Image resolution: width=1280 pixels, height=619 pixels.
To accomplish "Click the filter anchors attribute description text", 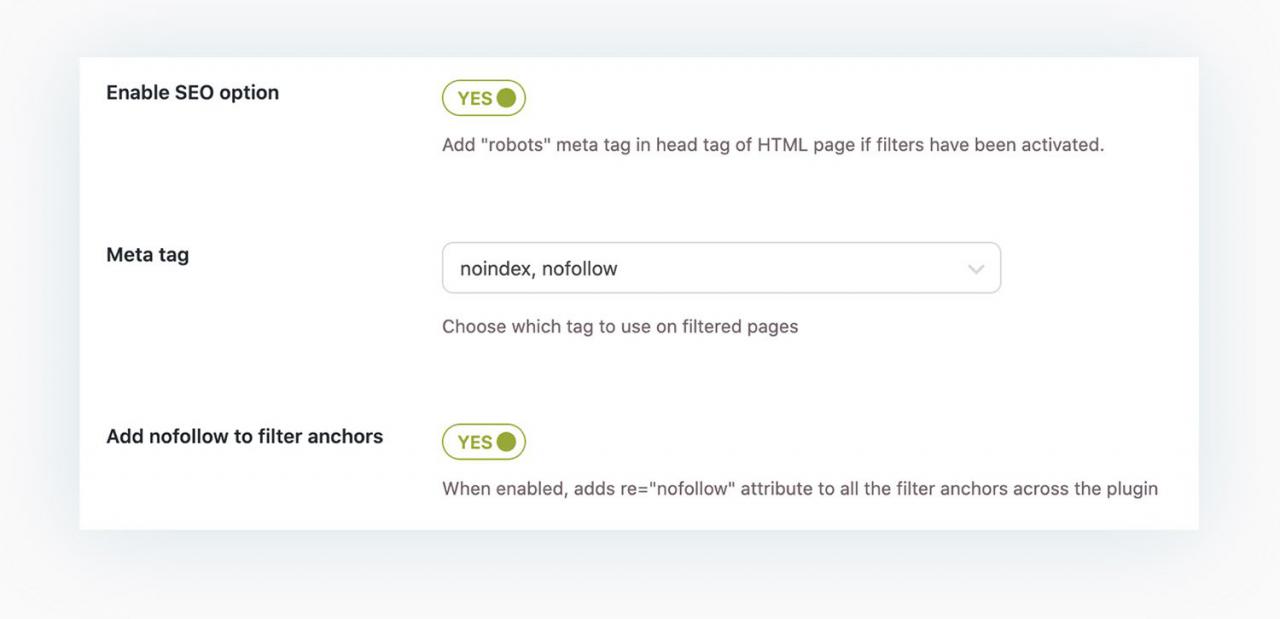I will pos(799,489).
